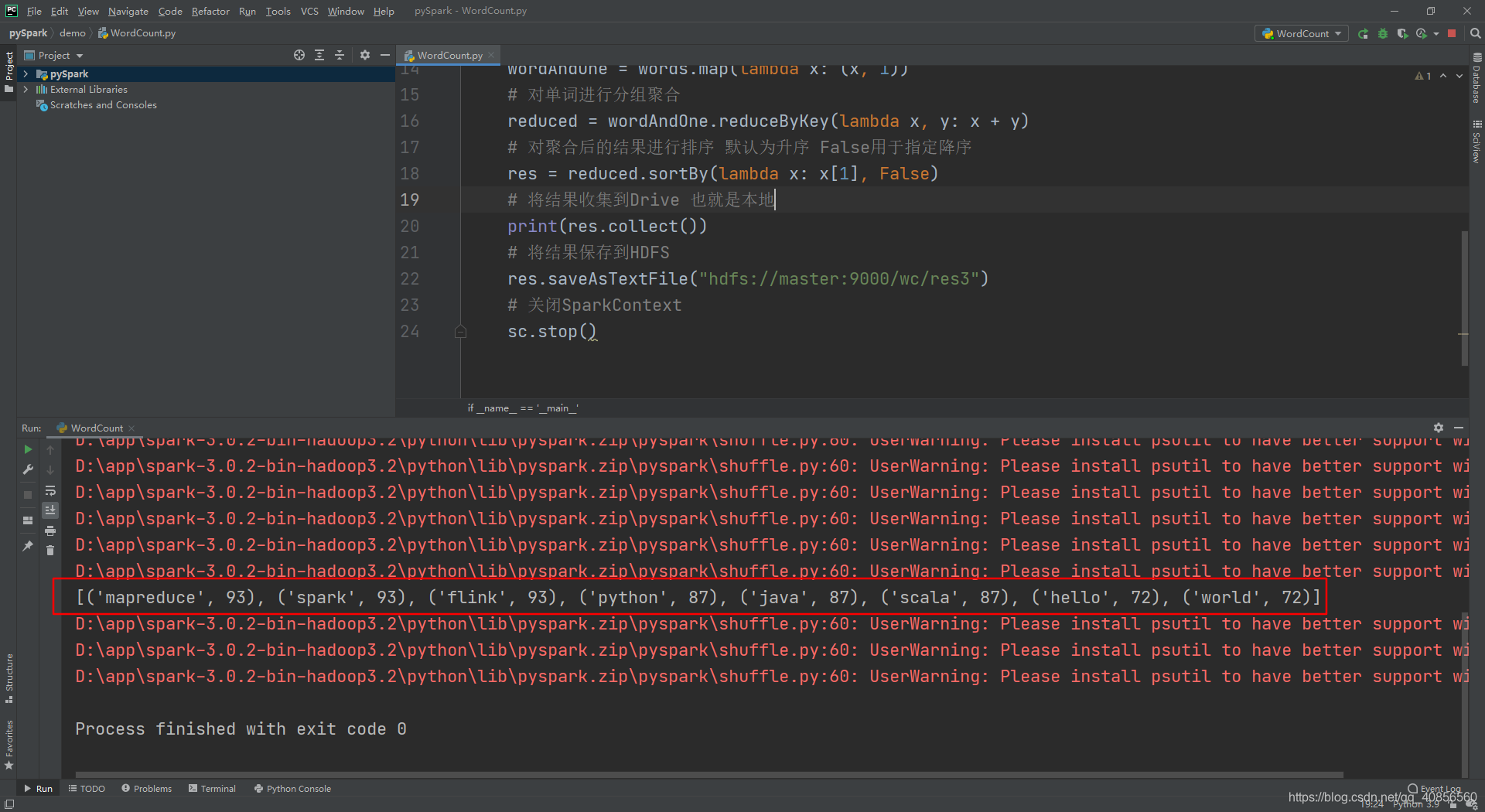Toggle soft-wrap in the console output
Image resolution: width=1485 pixels, height=812 pixels.
(50, 490)
